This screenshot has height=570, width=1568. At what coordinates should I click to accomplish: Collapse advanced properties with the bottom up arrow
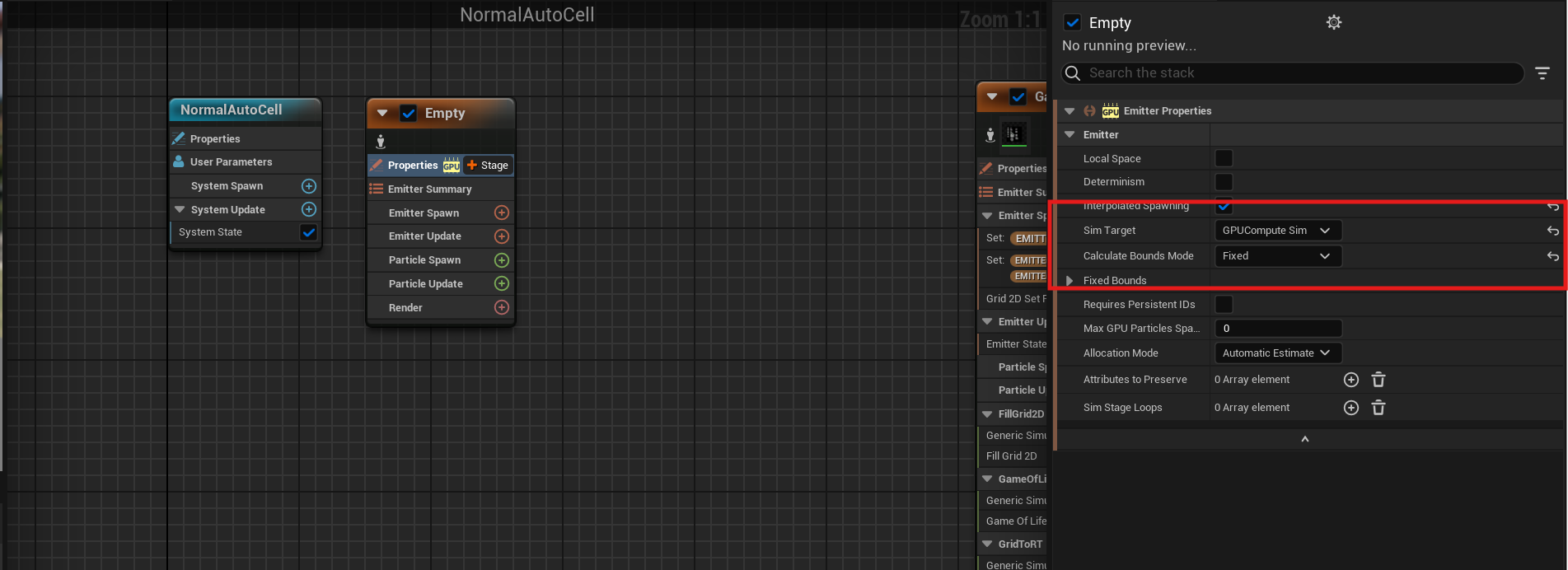(x=1305, y=439)
